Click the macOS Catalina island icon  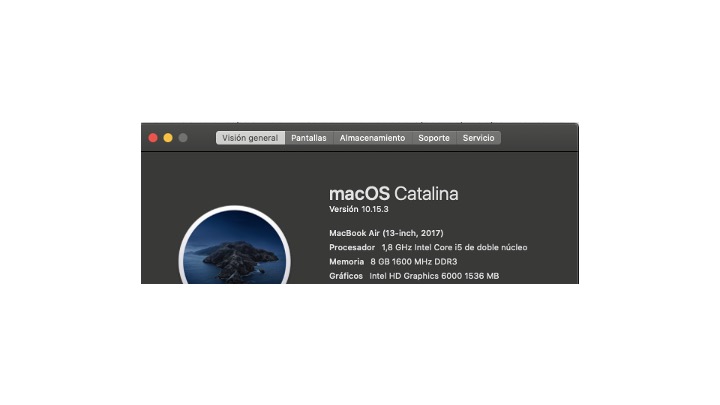coord(234,246)
